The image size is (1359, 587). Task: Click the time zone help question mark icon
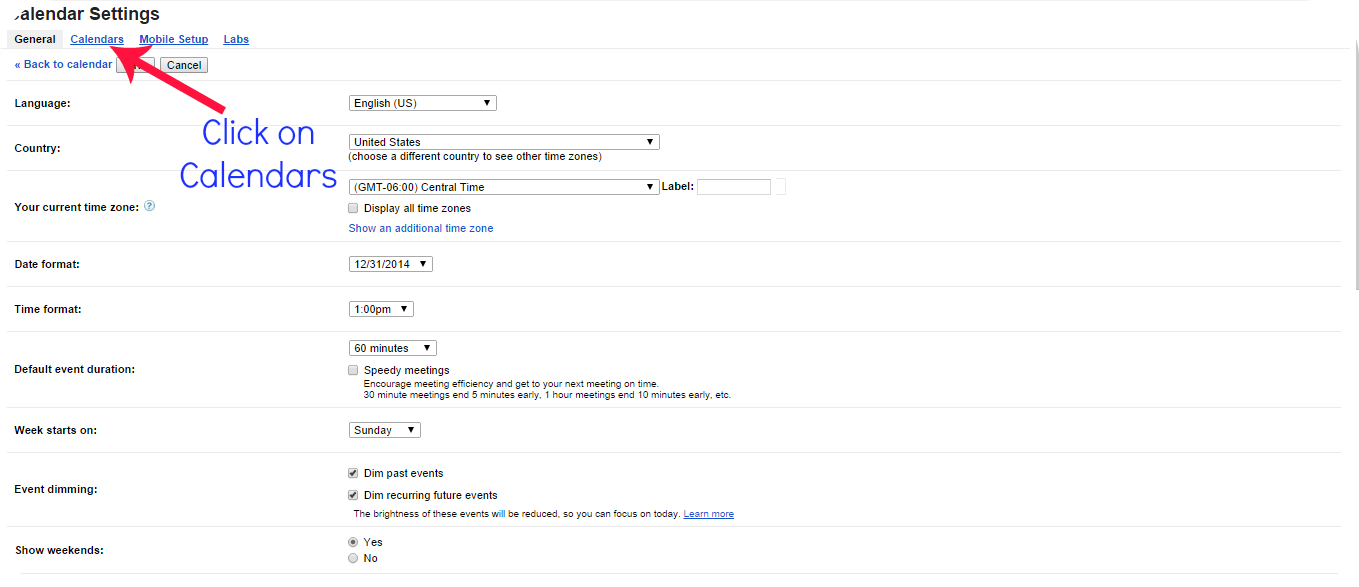149,206
